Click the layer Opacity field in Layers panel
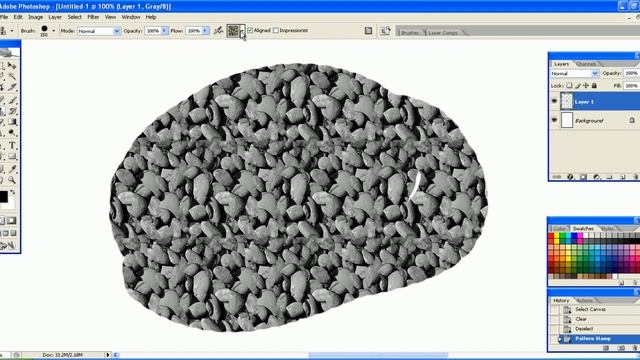Screen dimensions: 640x360 632,73
